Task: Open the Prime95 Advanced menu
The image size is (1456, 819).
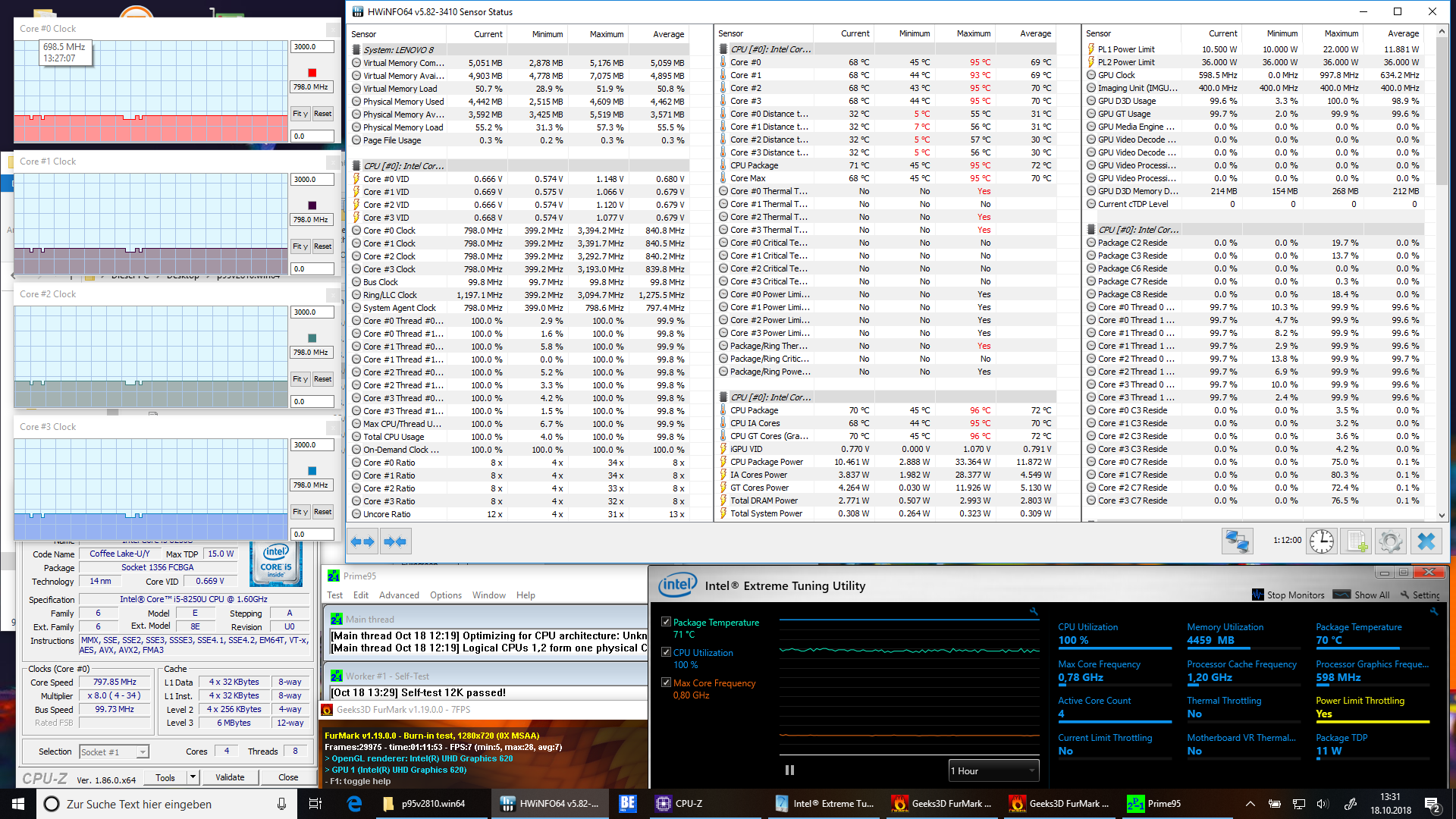Action: point(399,595)
